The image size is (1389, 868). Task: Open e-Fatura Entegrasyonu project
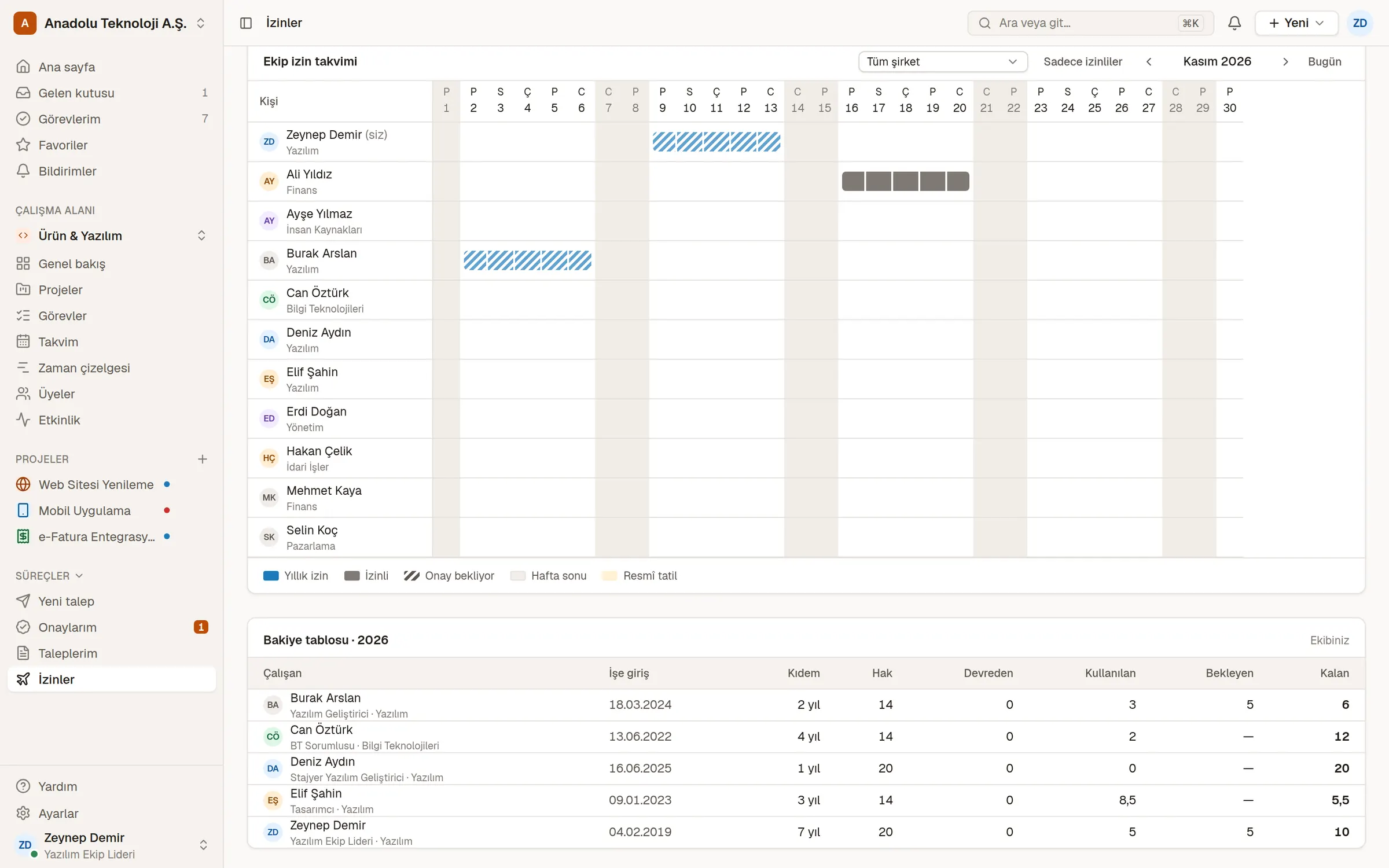point(112,536)
